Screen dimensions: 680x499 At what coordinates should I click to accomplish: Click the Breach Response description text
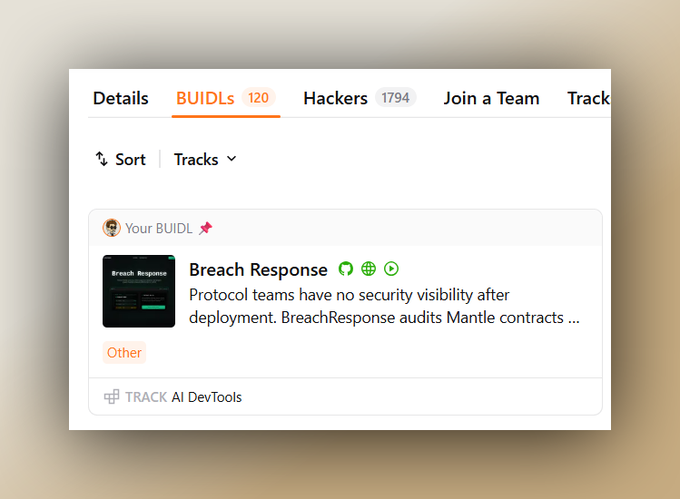coord(384,306)
